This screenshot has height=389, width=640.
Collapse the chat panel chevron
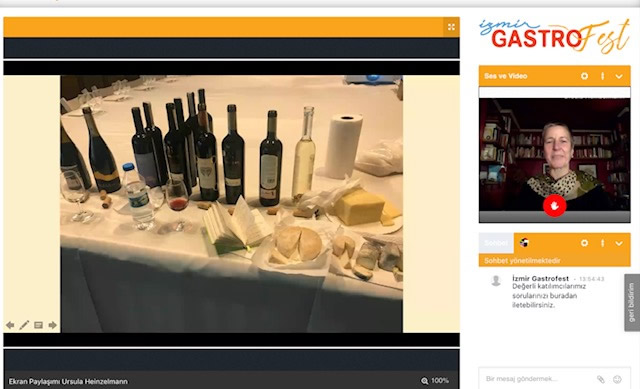tap(619, 243)
